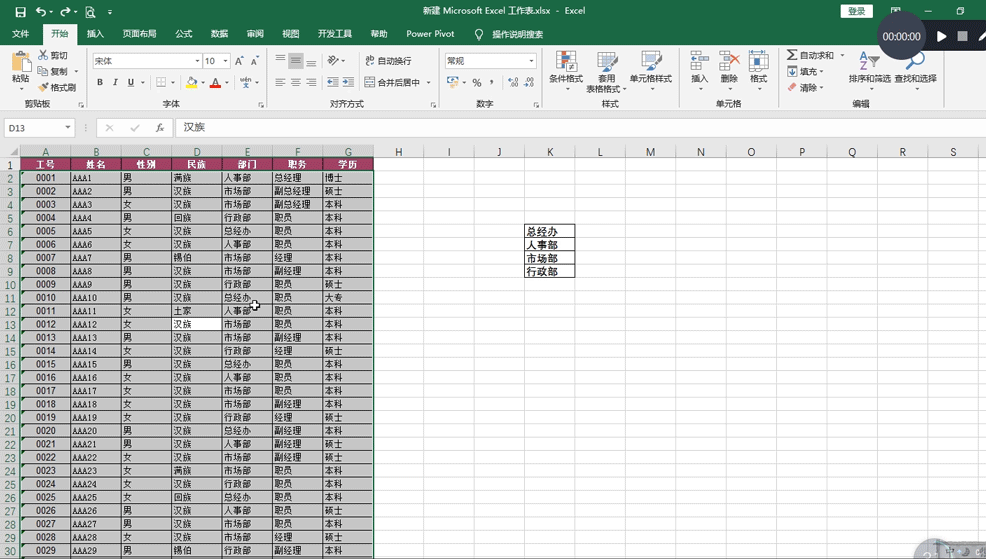The image size is (986, 559).
Task: Click the top align icon
Action: click(280, 60)
